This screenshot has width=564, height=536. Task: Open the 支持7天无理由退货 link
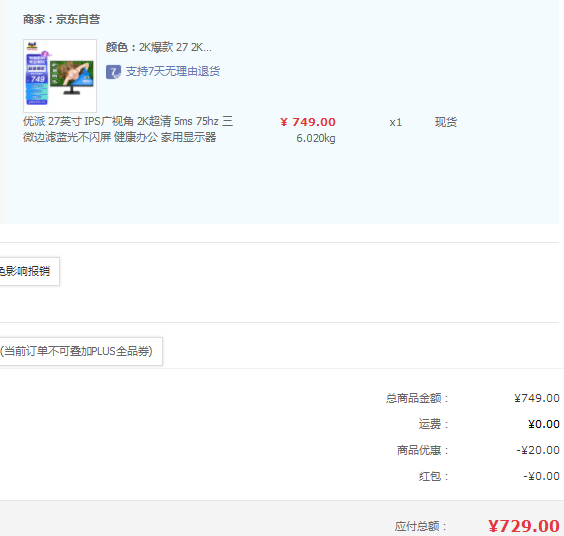coord(173,71)
